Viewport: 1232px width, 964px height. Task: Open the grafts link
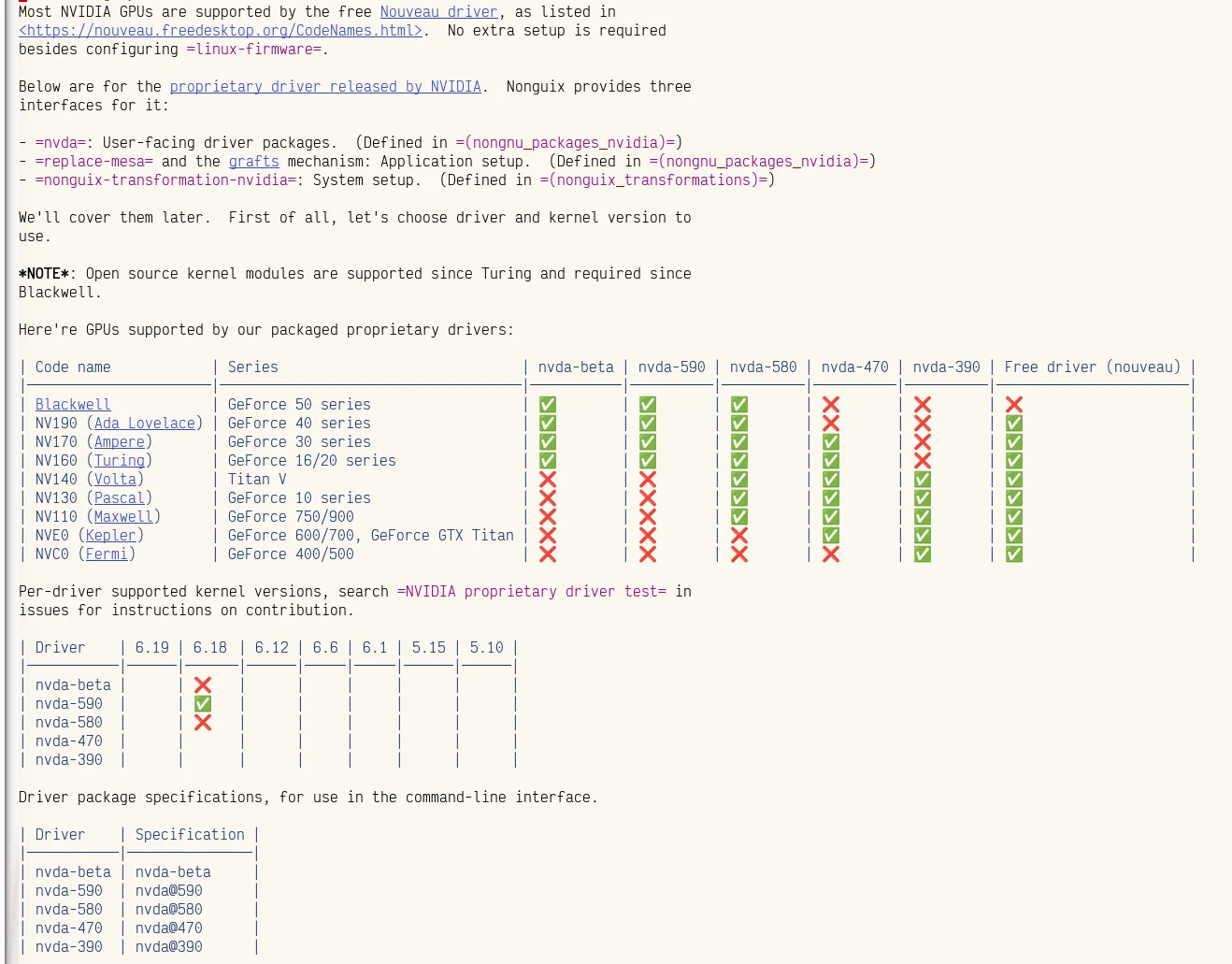253,162
